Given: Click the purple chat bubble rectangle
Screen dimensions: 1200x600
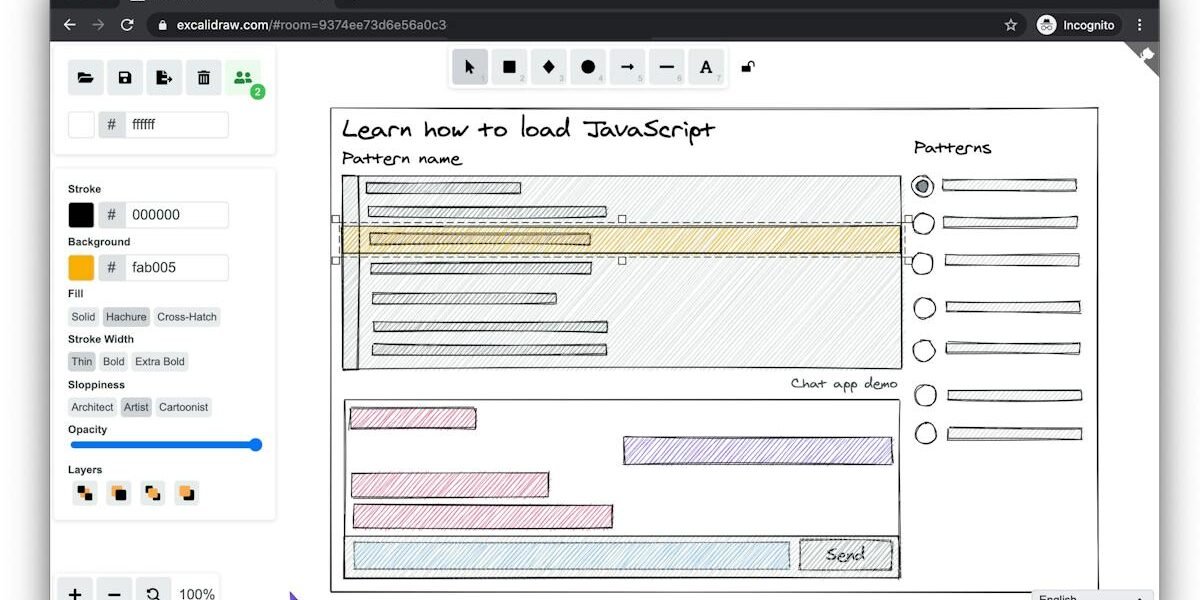Looking at the screenshot, I should (x=758, y=451).
